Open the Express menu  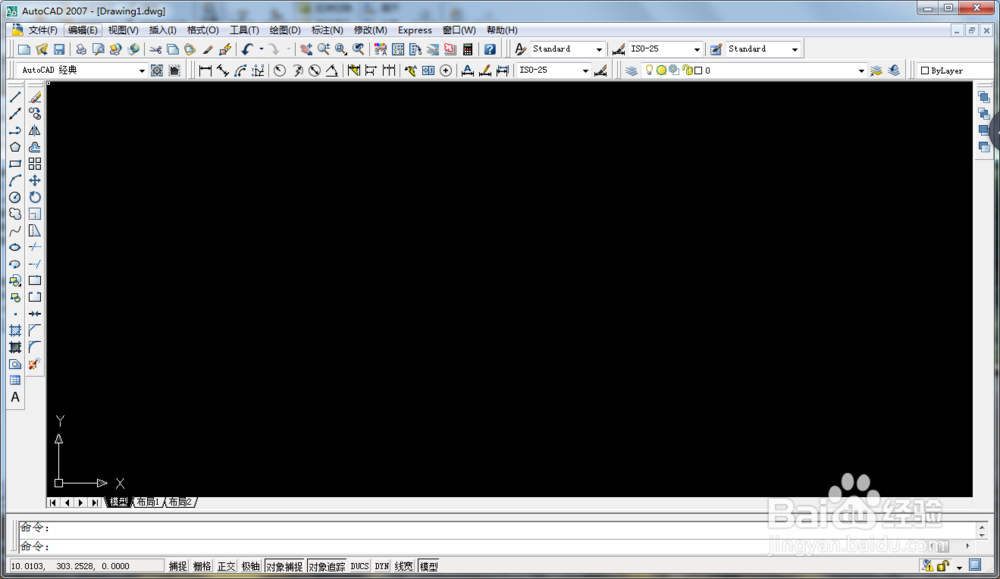coord(415,30)
